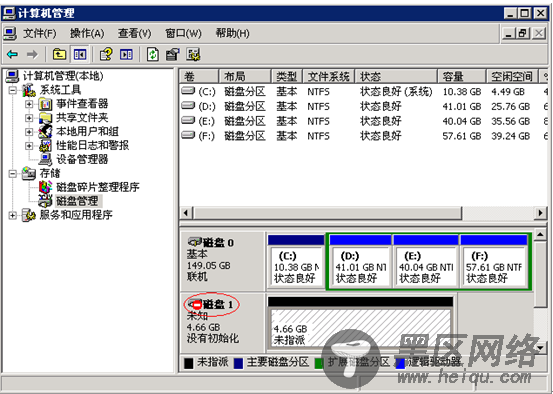This screenshot has height=394, width=553.
Task: Click the disk view scroll up arrow
Action: [x=540, y=234]
